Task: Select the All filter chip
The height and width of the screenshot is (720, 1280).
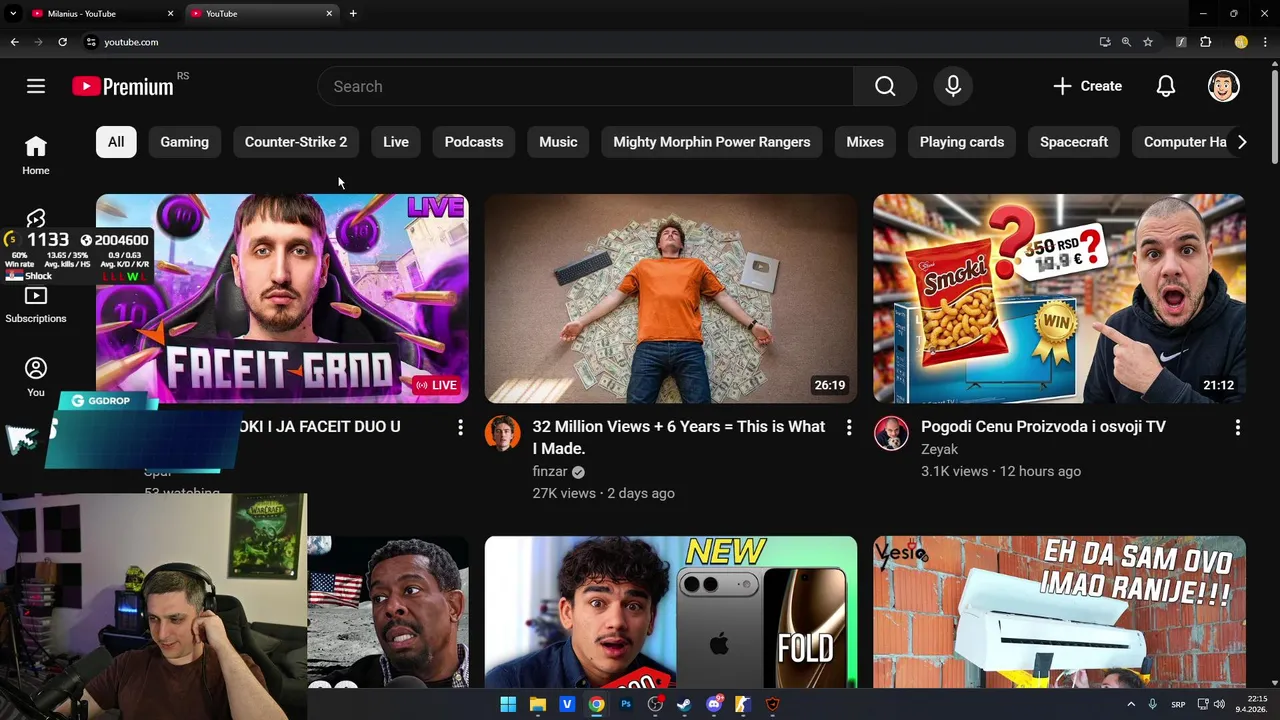Action: pyautogui.click(x=116, y=142)
